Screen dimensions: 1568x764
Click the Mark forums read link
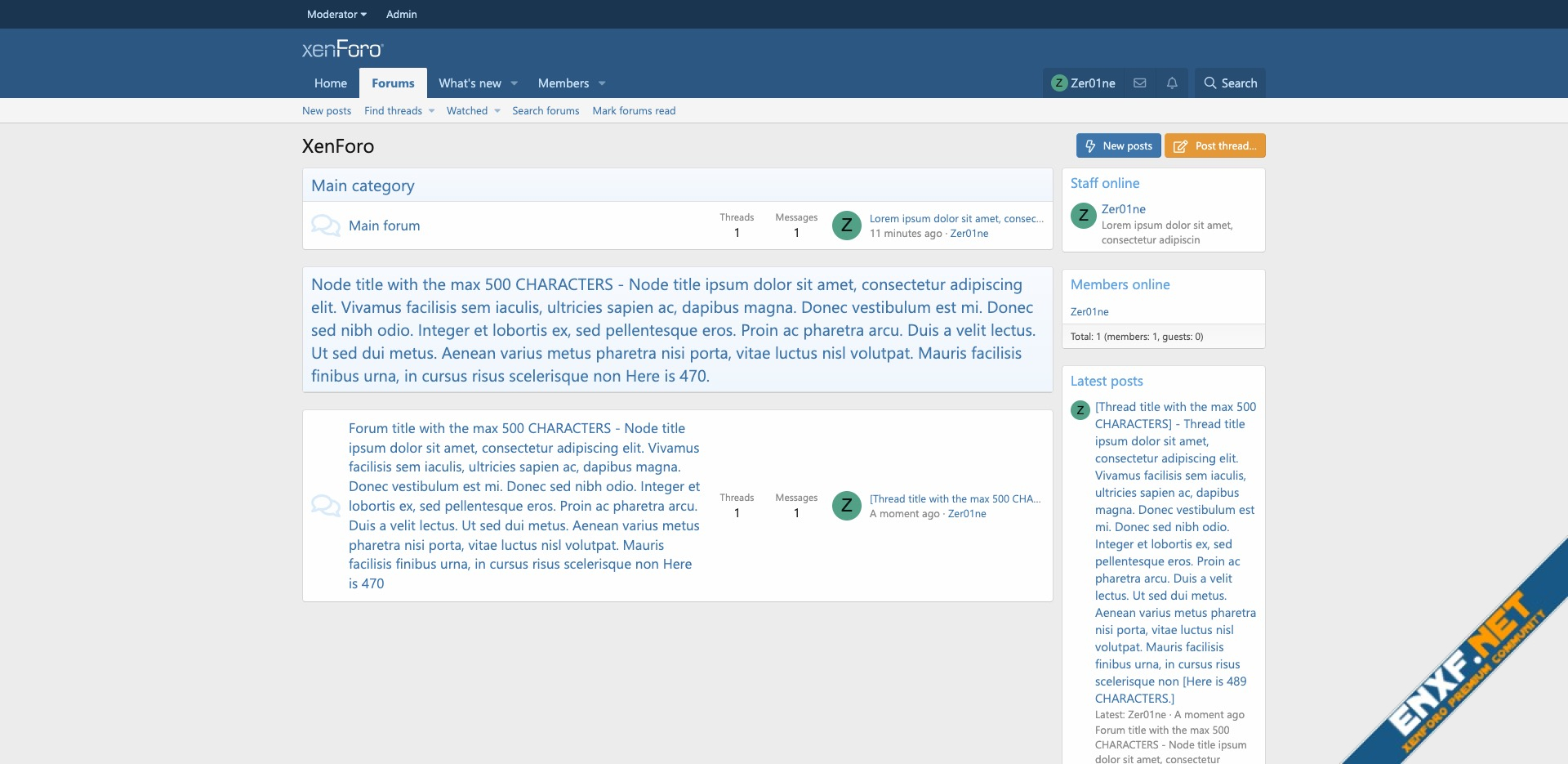634,111
